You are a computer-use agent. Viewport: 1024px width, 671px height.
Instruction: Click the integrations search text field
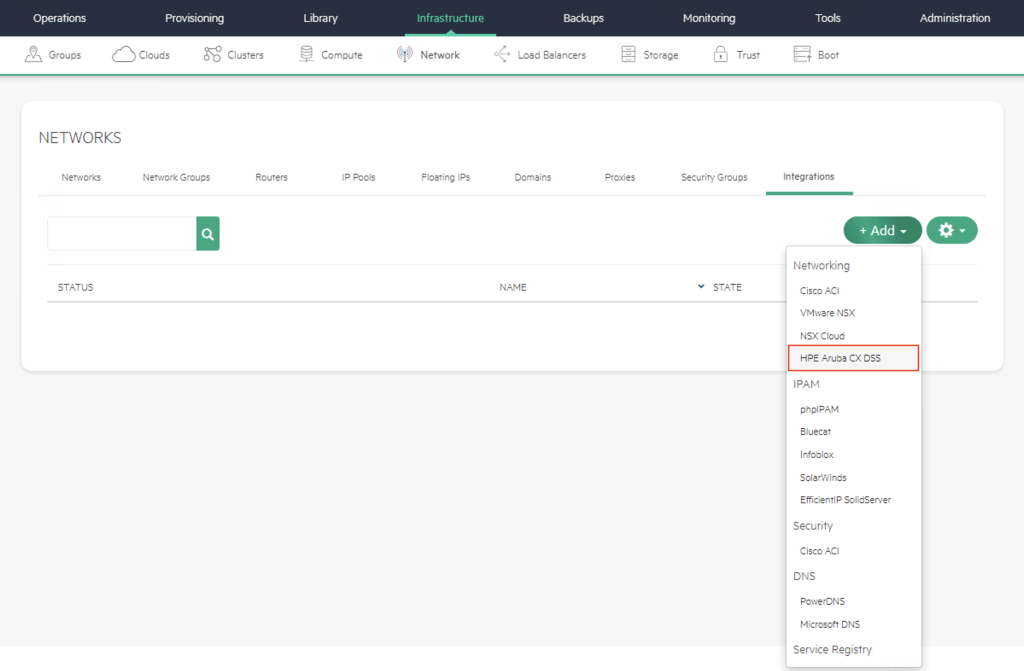[122, 234]
